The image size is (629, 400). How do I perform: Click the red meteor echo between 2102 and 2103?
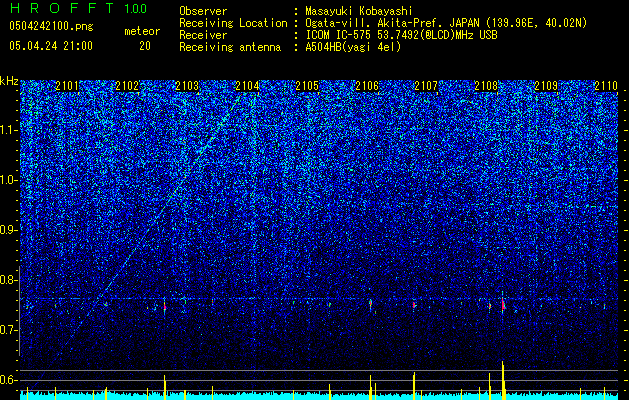pos(165,307)
